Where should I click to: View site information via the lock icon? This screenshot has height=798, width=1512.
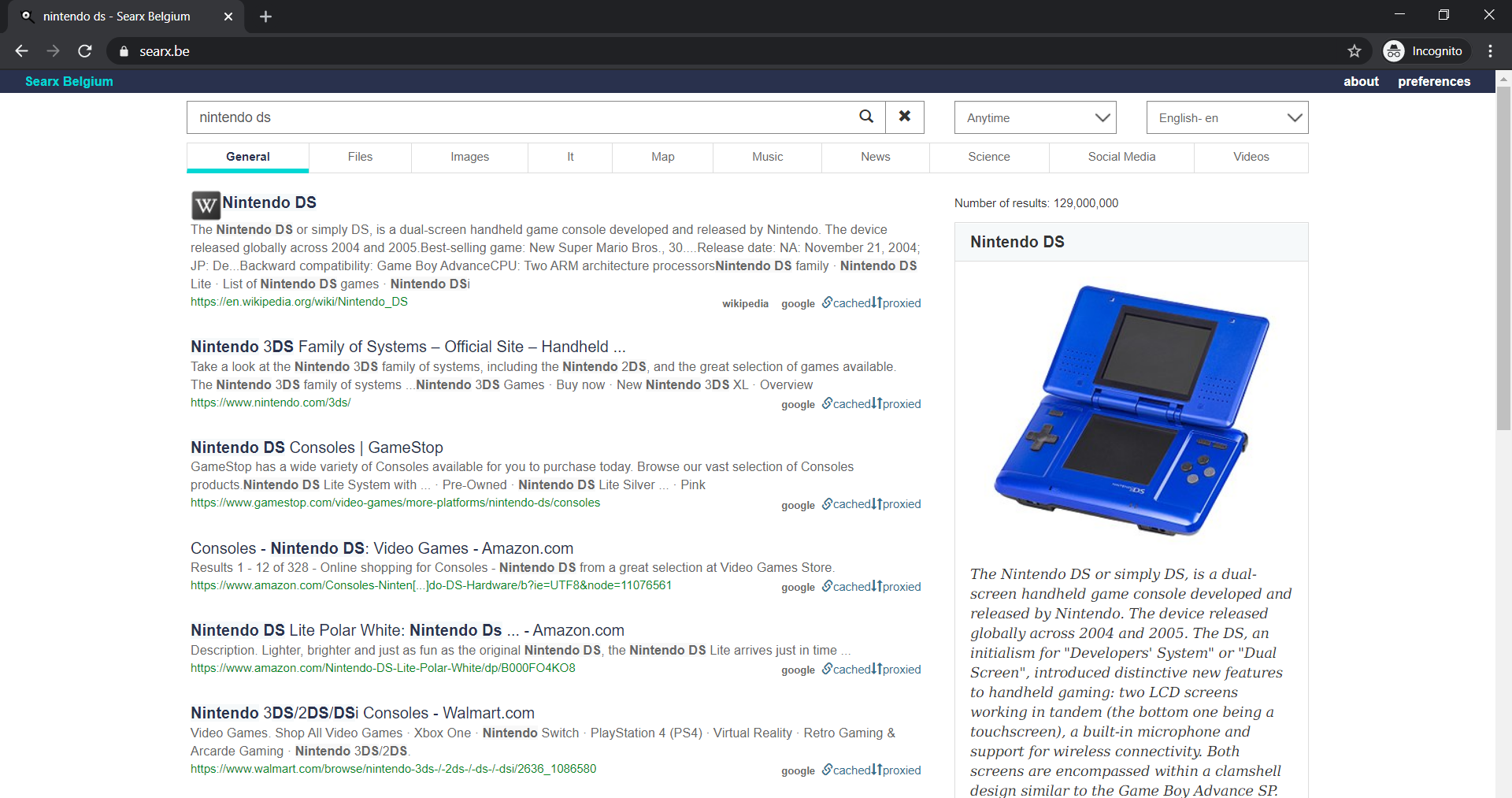point(124,51)
